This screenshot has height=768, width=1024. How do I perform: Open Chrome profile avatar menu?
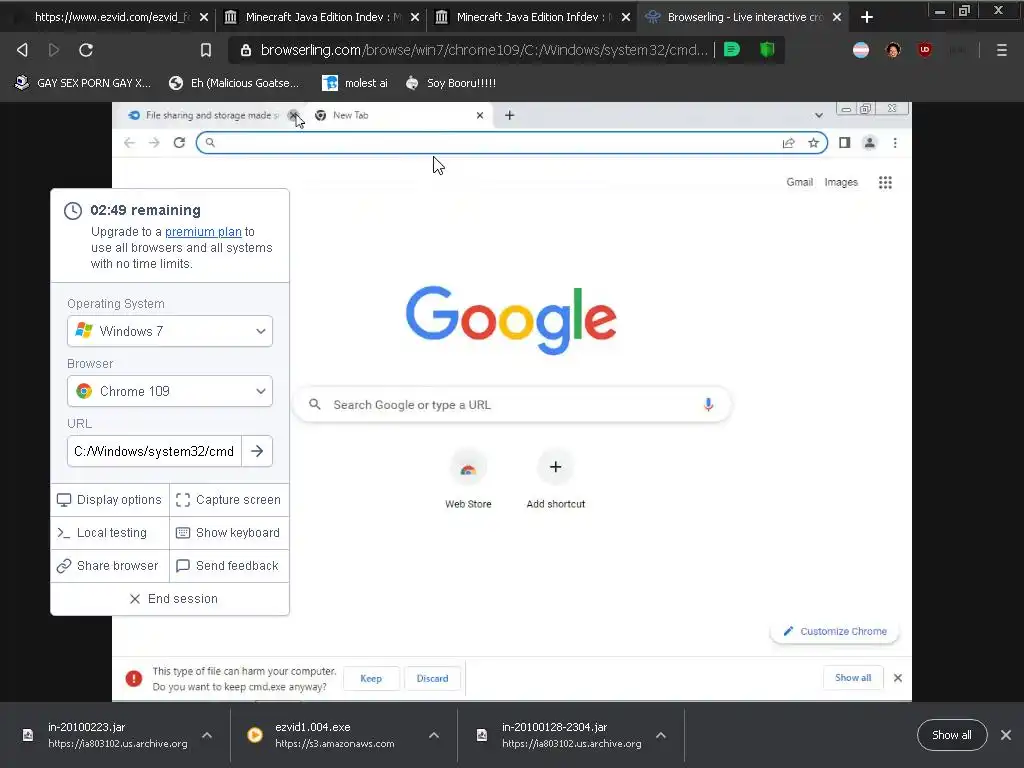click(869, 142)
